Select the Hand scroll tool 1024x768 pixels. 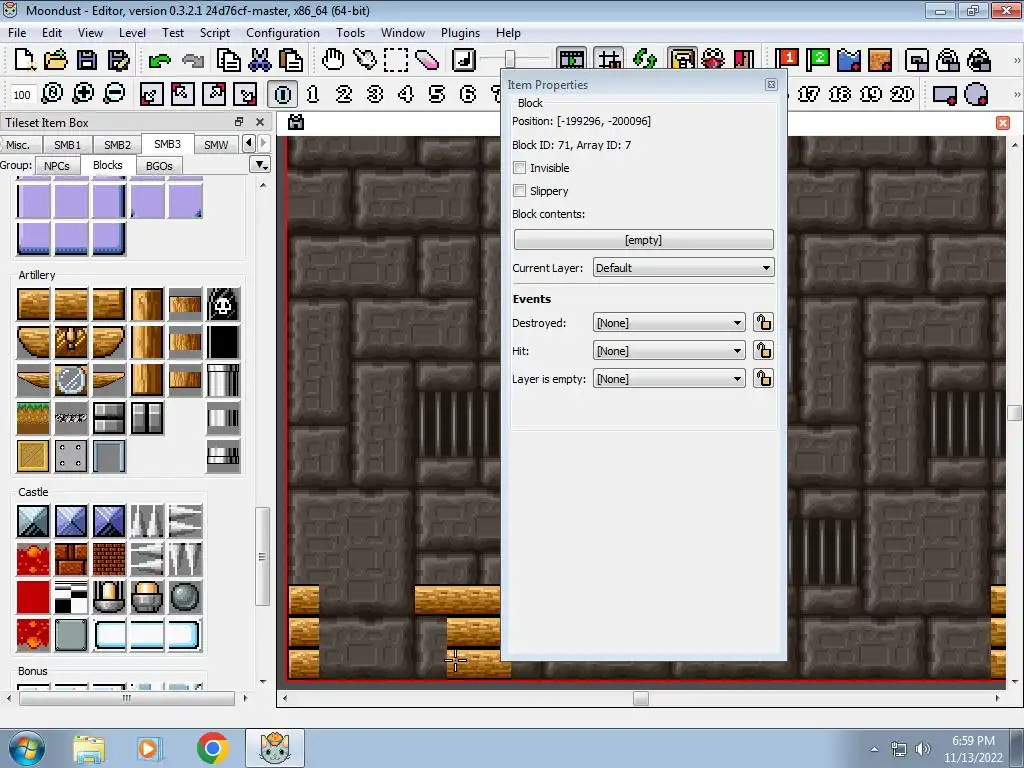point(333,60)
